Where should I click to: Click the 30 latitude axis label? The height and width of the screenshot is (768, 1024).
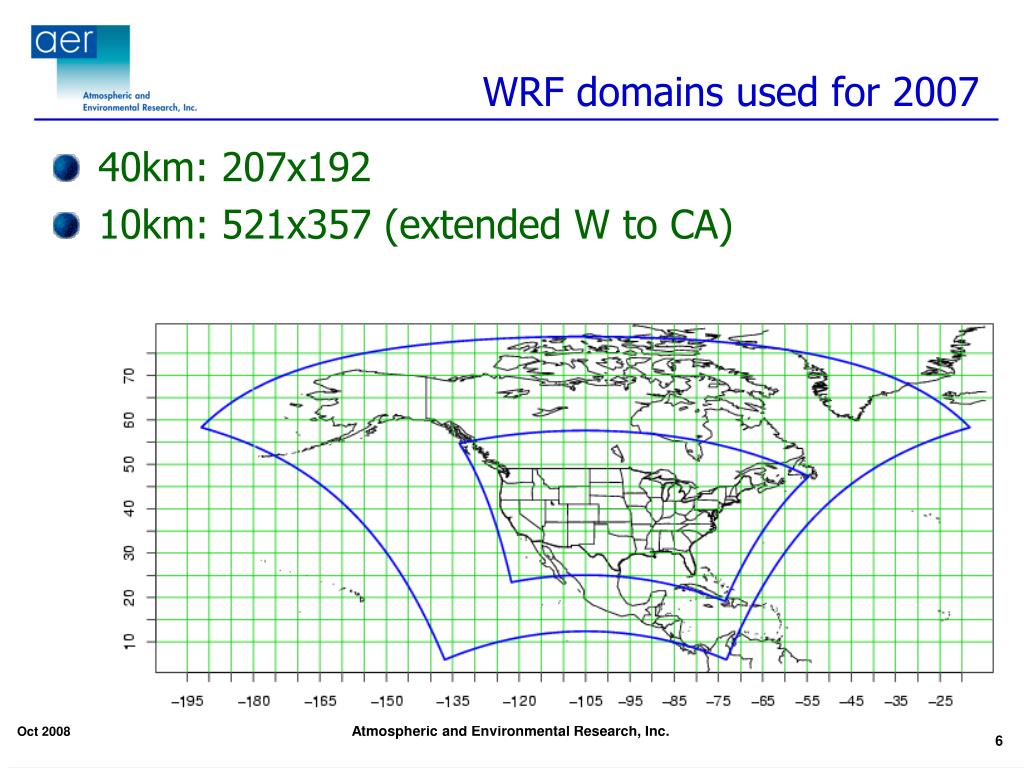(129, 553)
